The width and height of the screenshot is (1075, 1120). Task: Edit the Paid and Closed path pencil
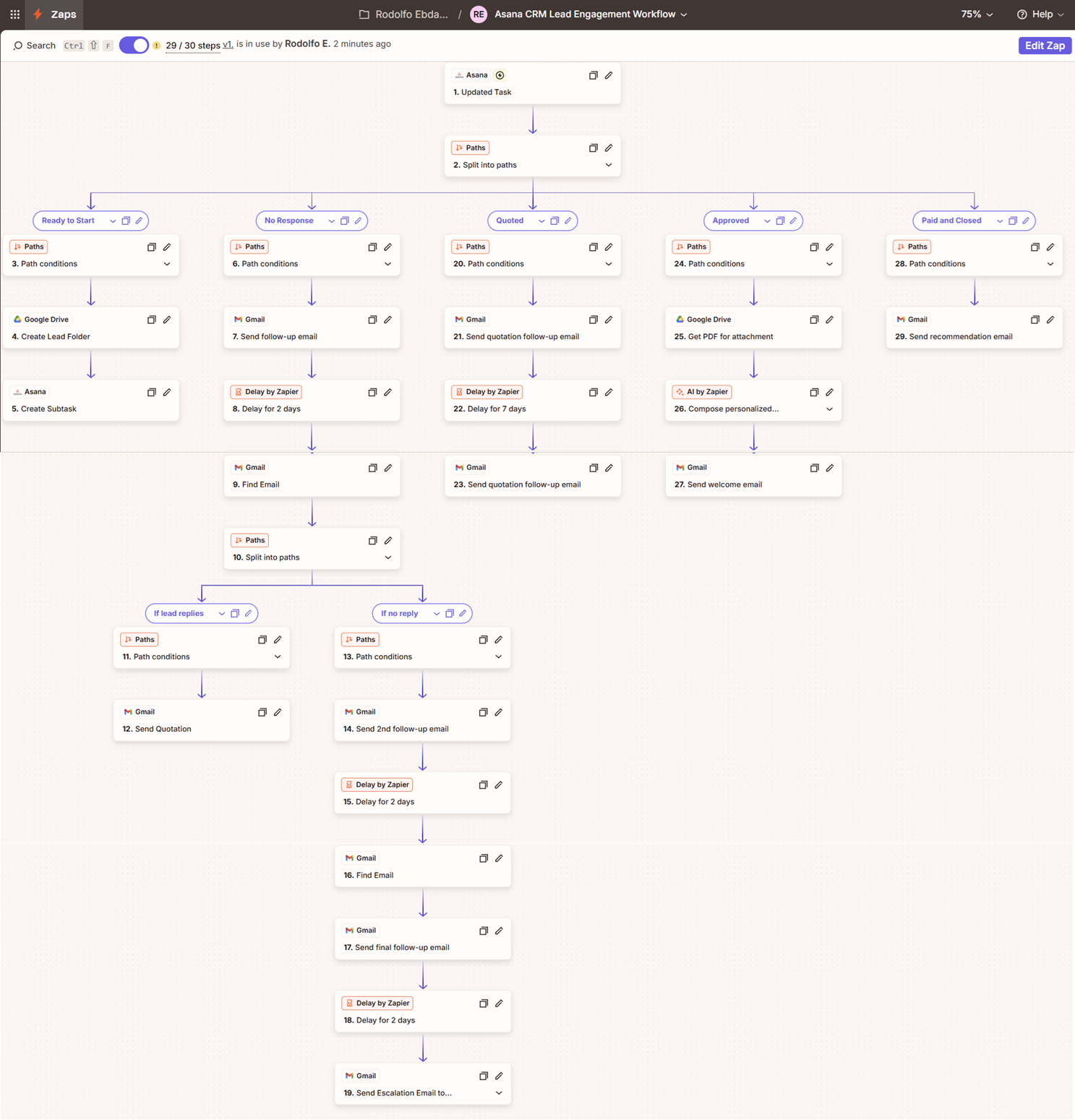tap(1026, 221)
